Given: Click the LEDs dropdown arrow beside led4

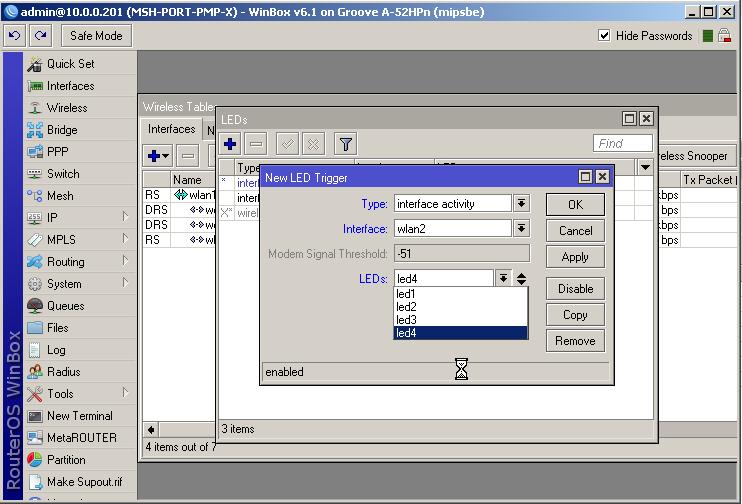Looking at the screenshot, I should 504,278.
